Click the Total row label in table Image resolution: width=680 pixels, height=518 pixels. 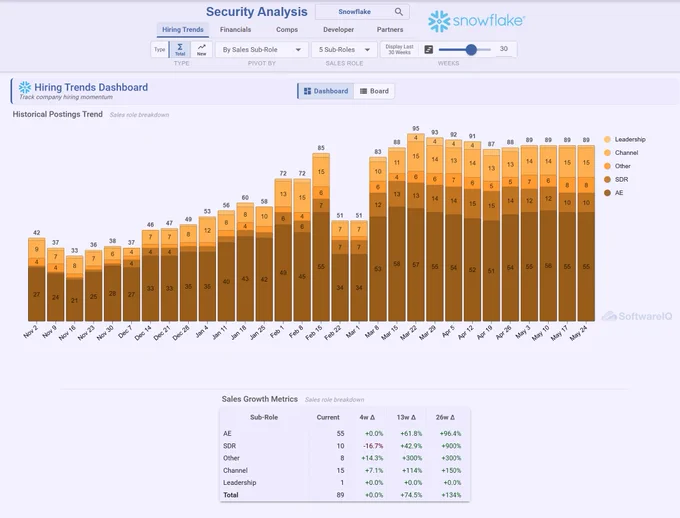(231, 495)
